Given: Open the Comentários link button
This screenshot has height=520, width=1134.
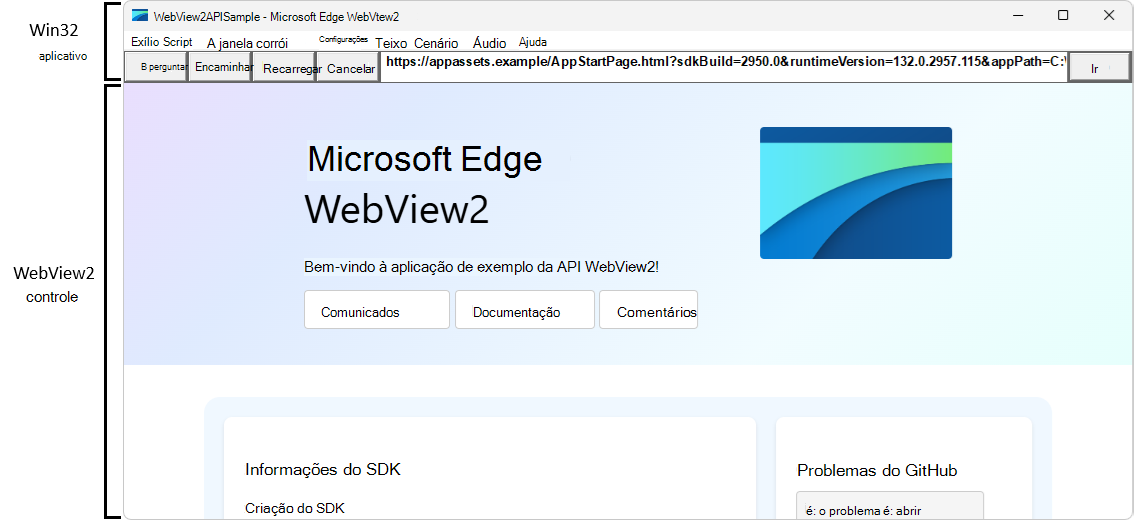Looking at the screenshot, I should pos(649,310).
